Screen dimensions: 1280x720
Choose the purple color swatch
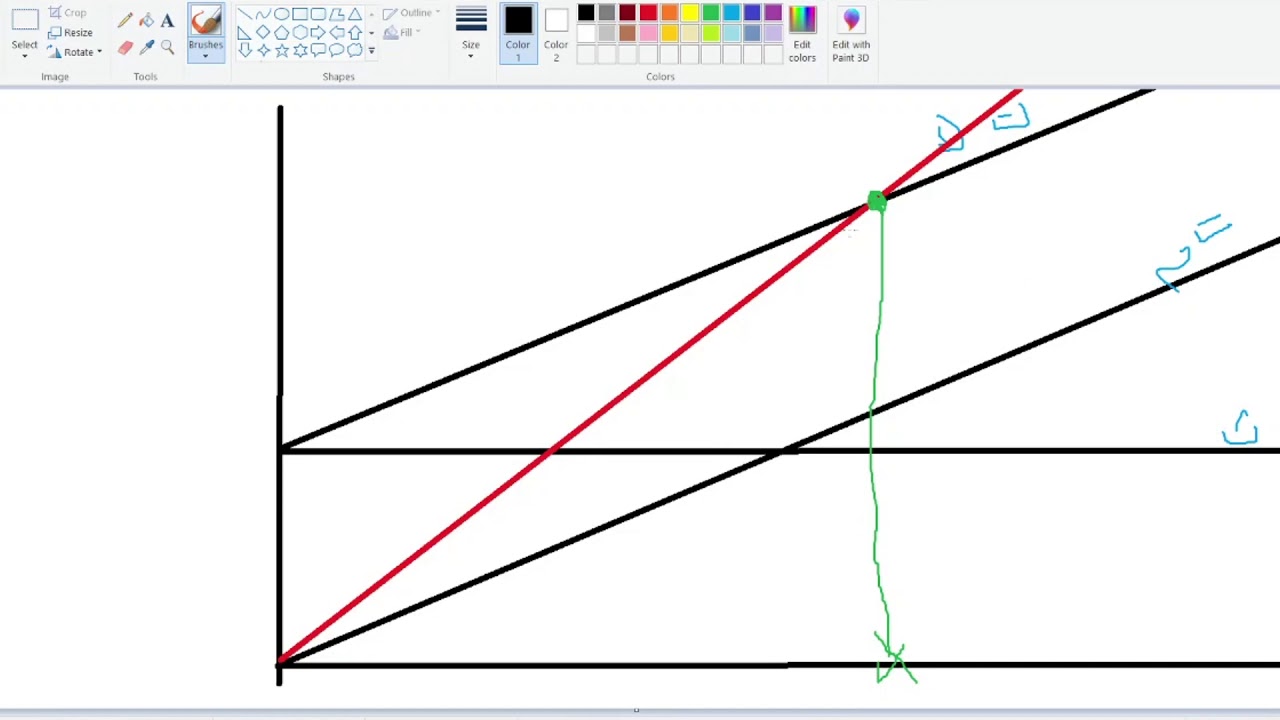point(773,12)
